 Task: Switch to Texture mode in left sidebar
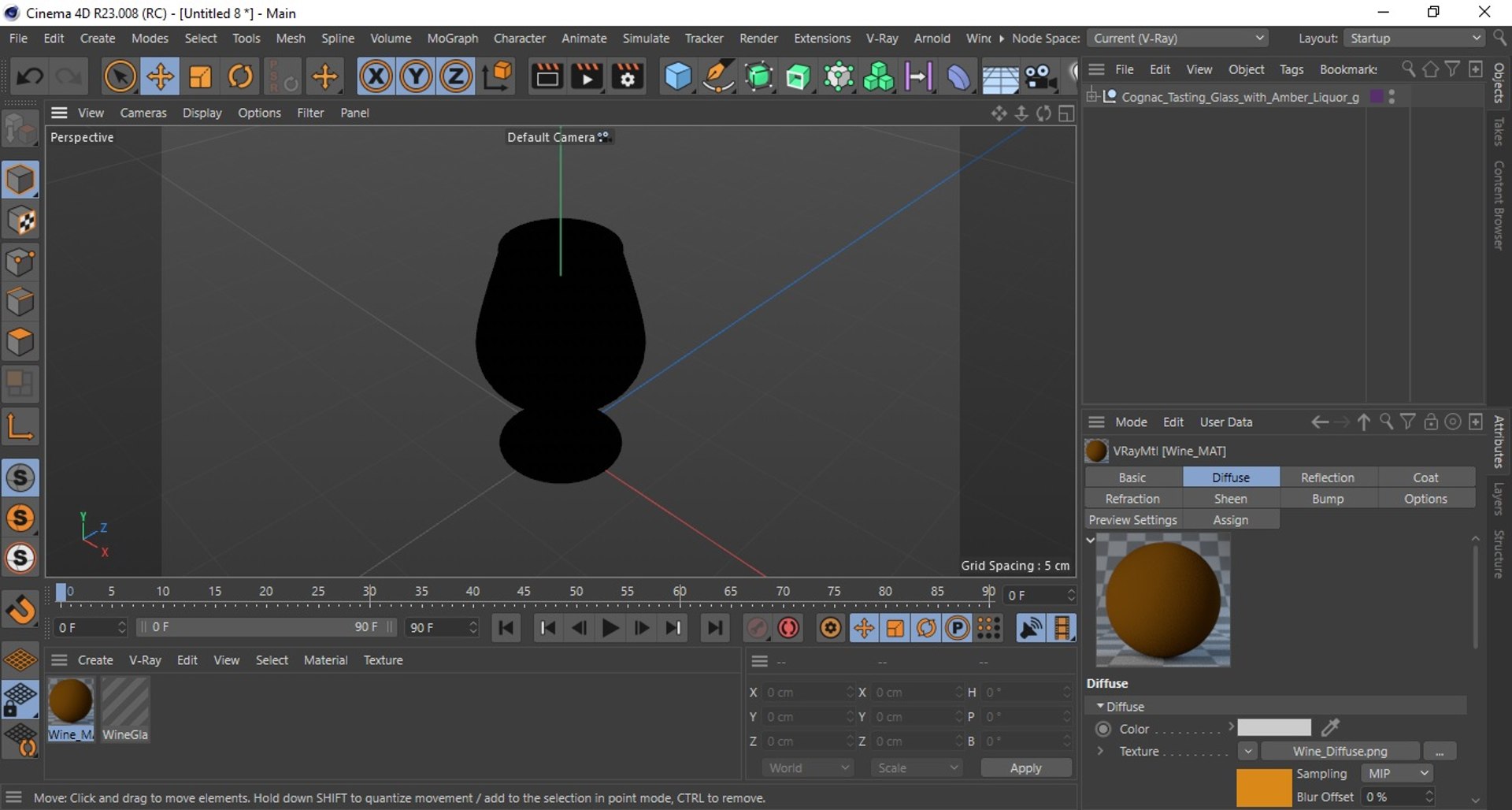coord(20,221)
